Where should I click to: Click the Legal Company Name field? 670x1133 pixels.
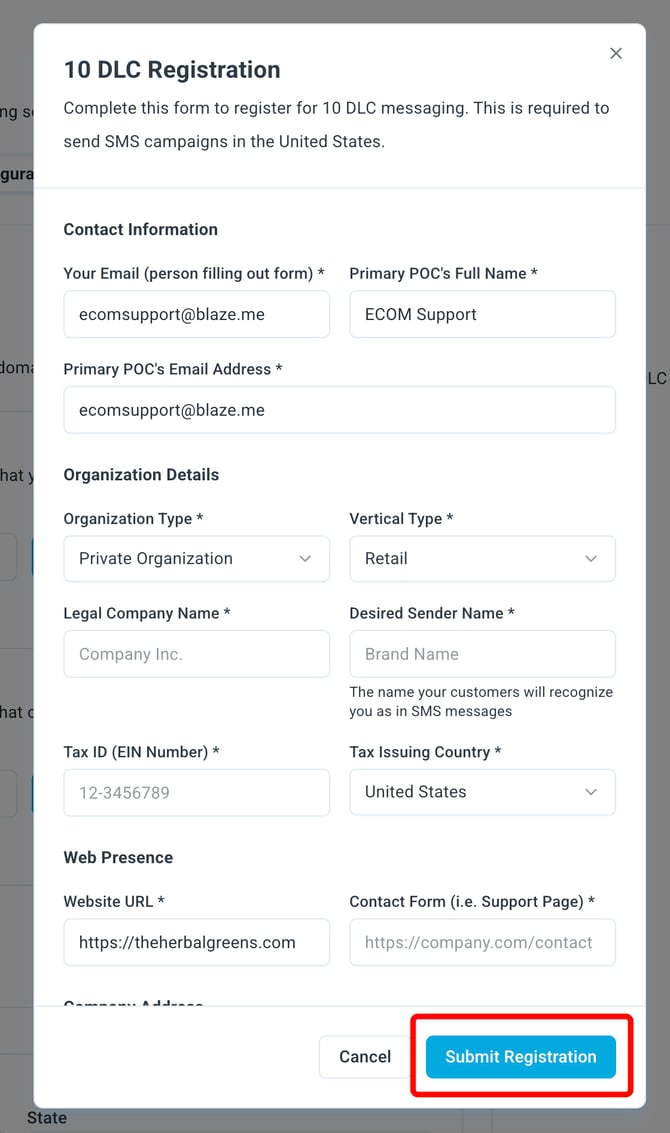point(197,654)
